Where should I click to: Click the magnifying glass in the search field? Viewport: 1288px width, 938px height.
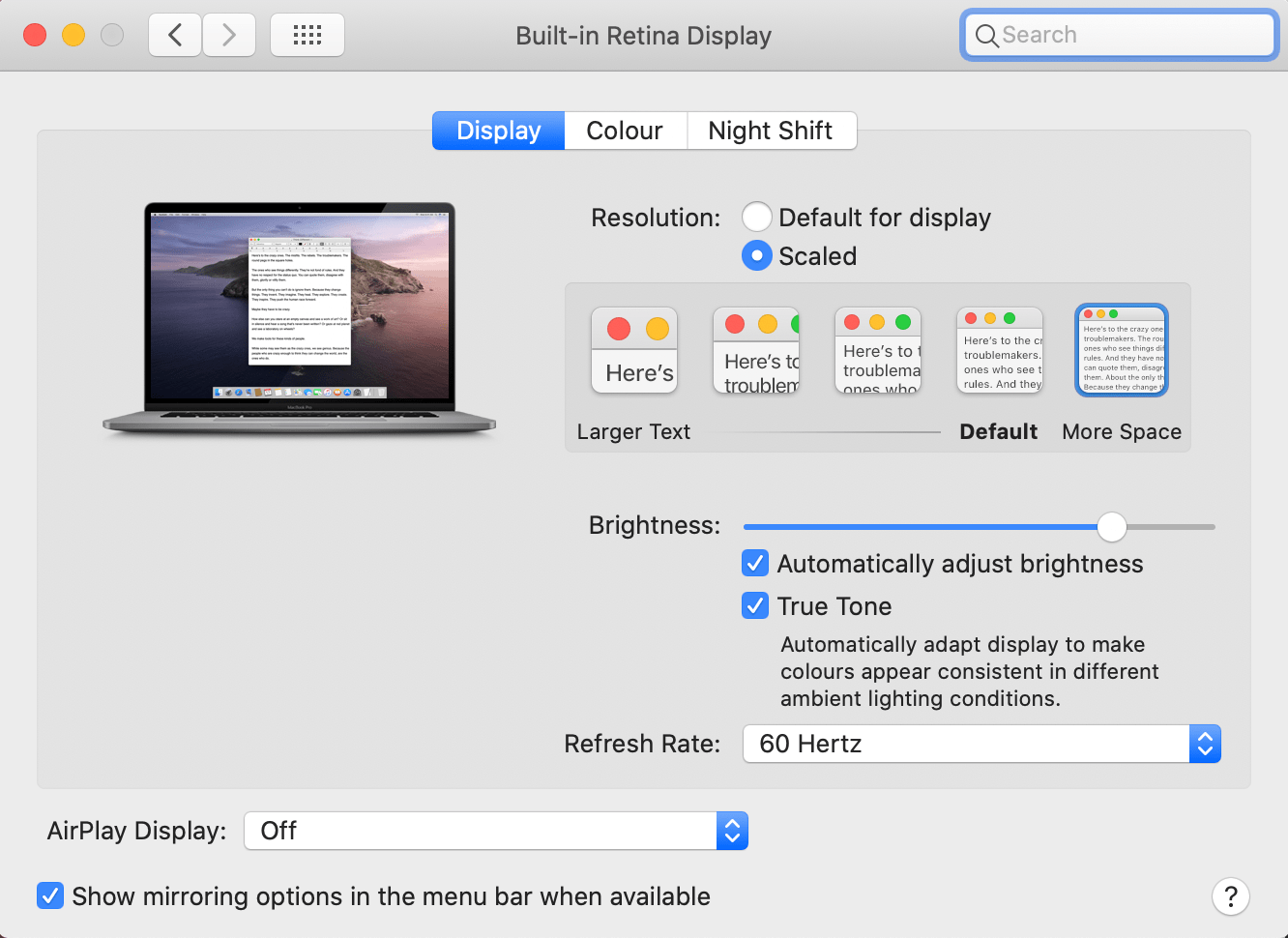[986, 35]
